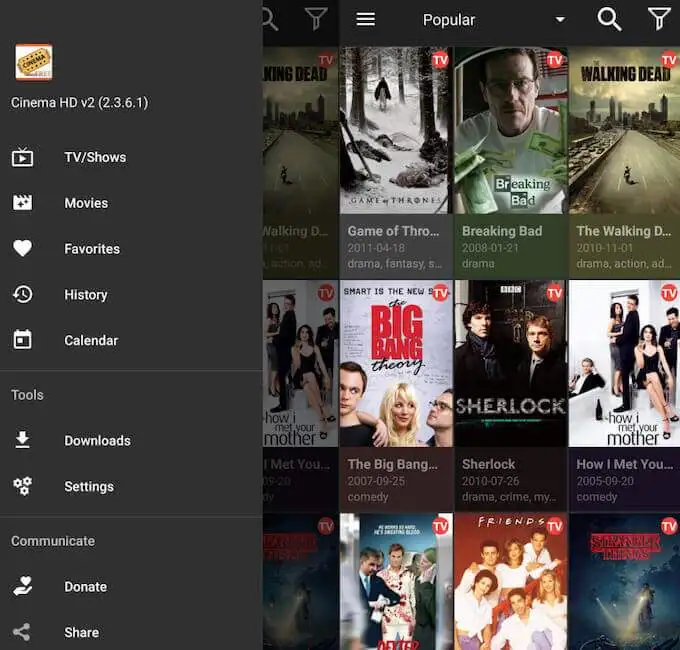Tap the TV badge on Friends poster

(x=555, y=526)
